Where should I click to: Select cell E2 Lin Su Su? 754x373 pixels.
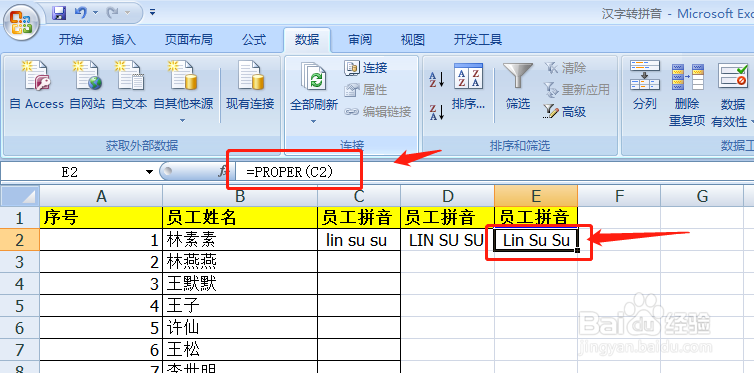(536, 240)
